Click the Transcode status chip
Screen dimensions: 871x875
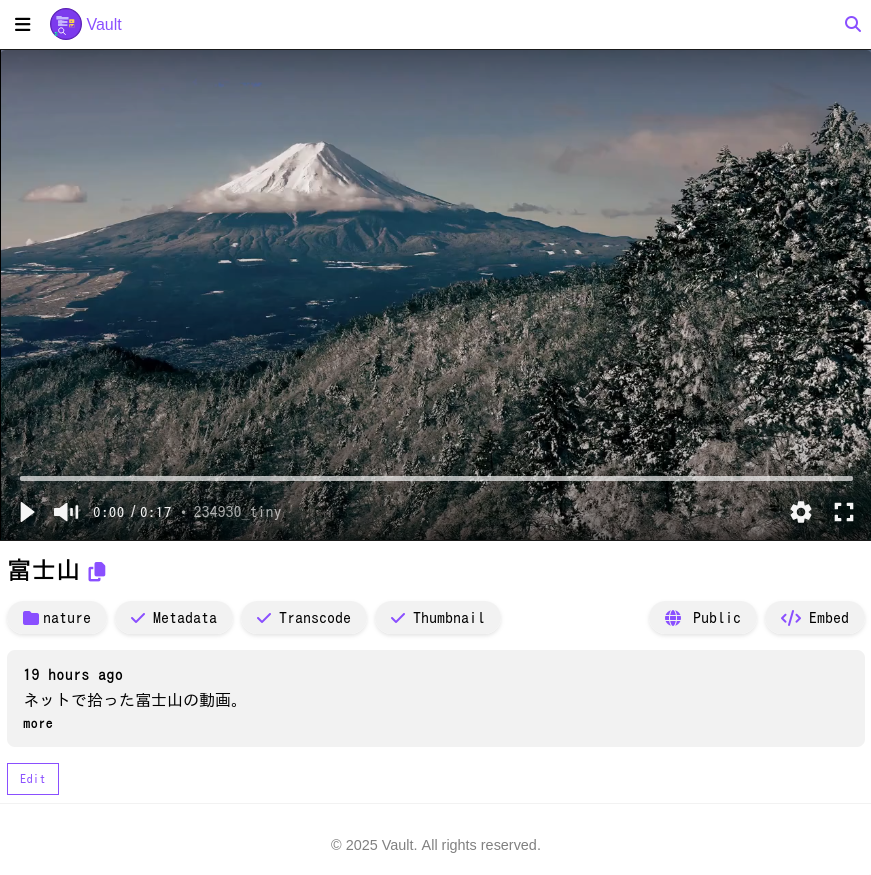304,618
